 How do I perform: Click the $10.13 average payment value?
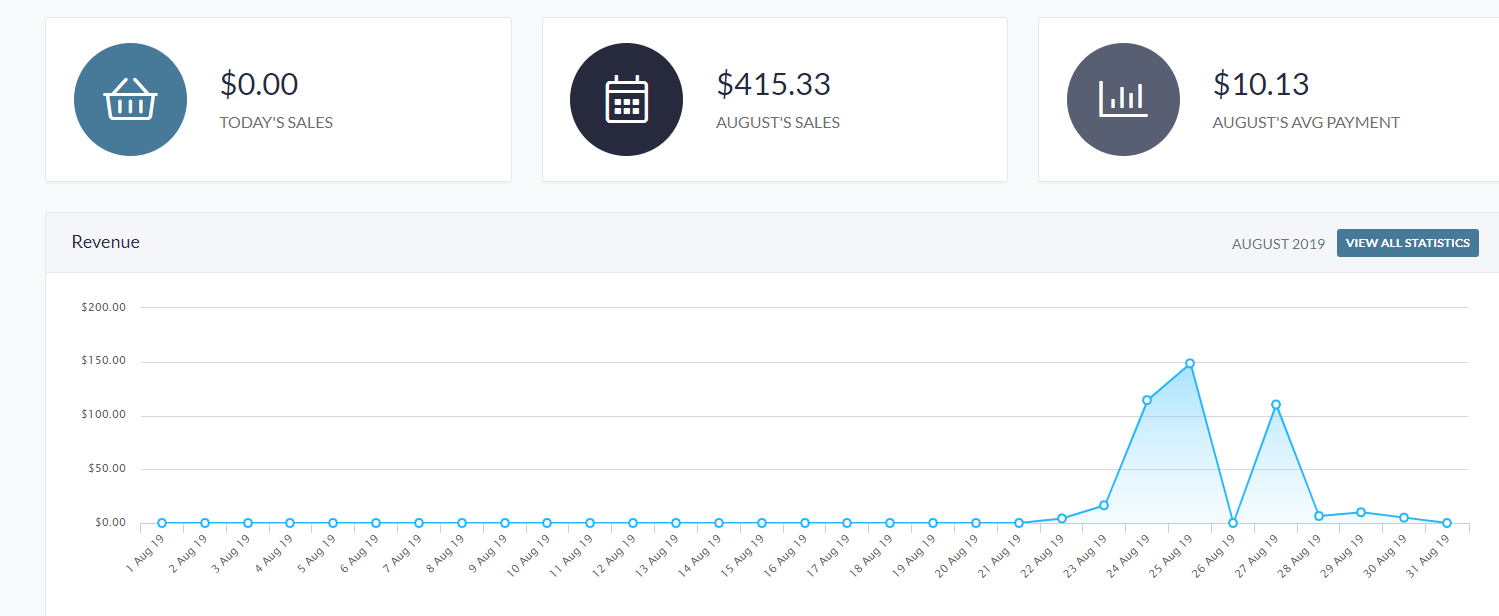click(1261, 84)
